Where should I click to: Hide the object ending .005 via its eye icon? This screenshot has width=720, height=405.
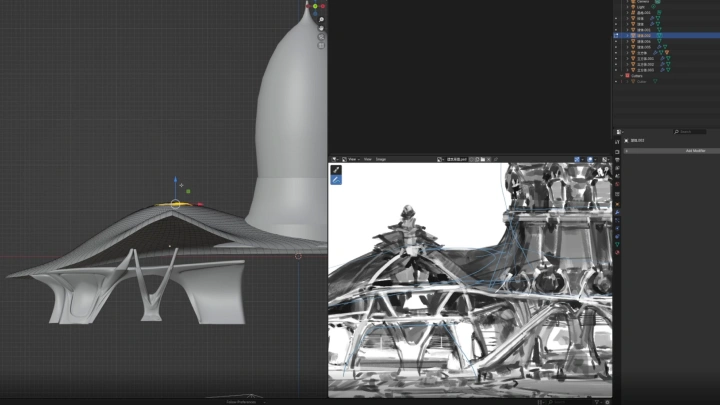click(x=616, y=47)
